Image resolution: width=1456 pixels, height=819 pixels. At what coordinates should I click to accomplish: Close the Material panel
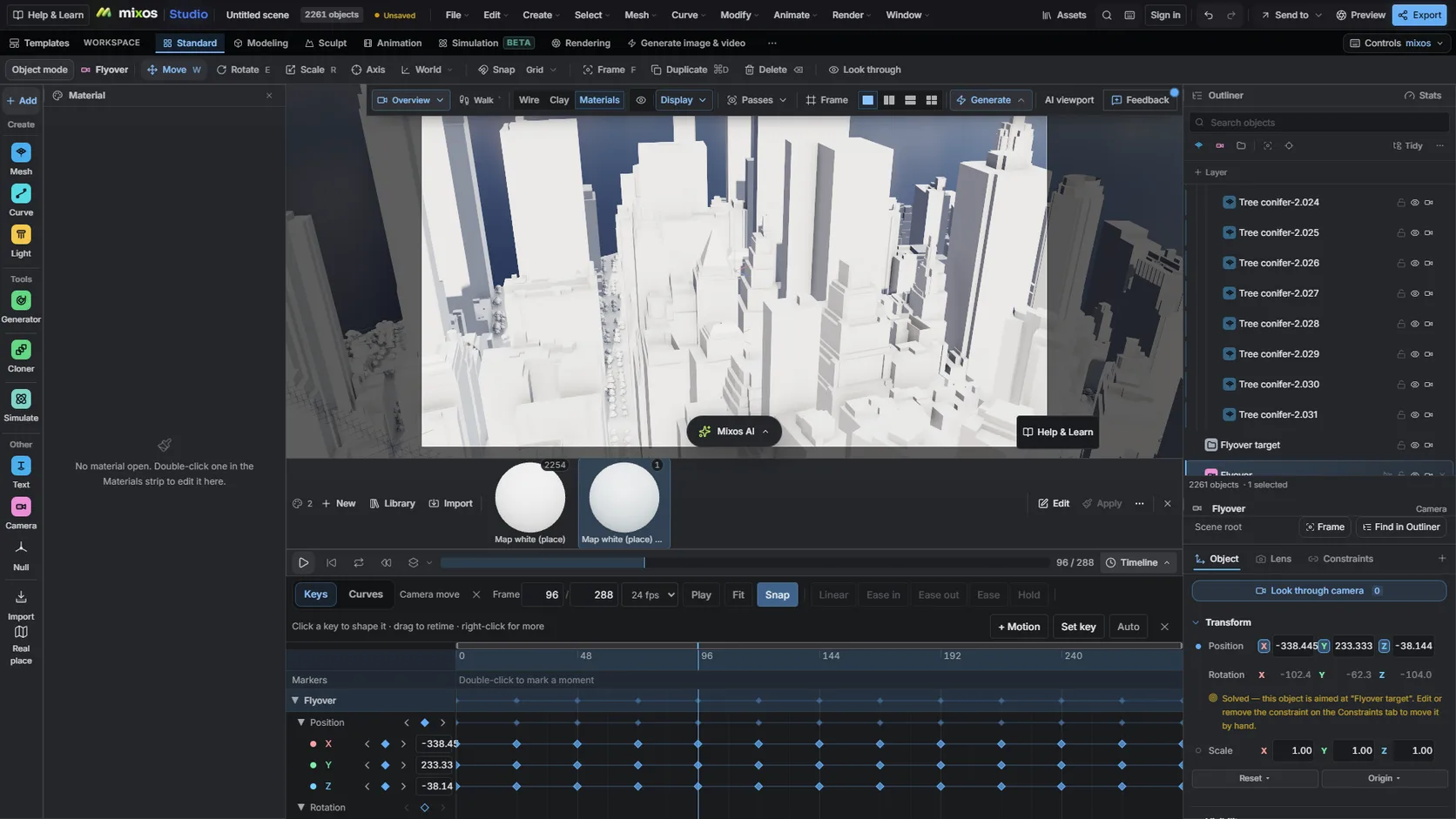pos(269,96)
